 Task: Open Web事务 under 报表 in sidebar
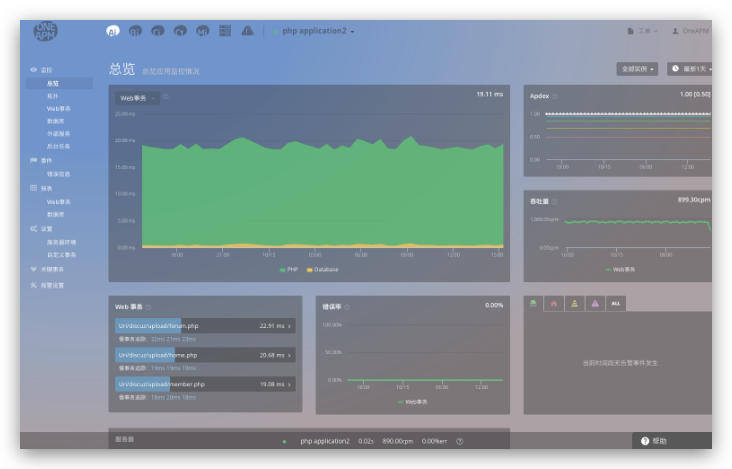point(59,202)
